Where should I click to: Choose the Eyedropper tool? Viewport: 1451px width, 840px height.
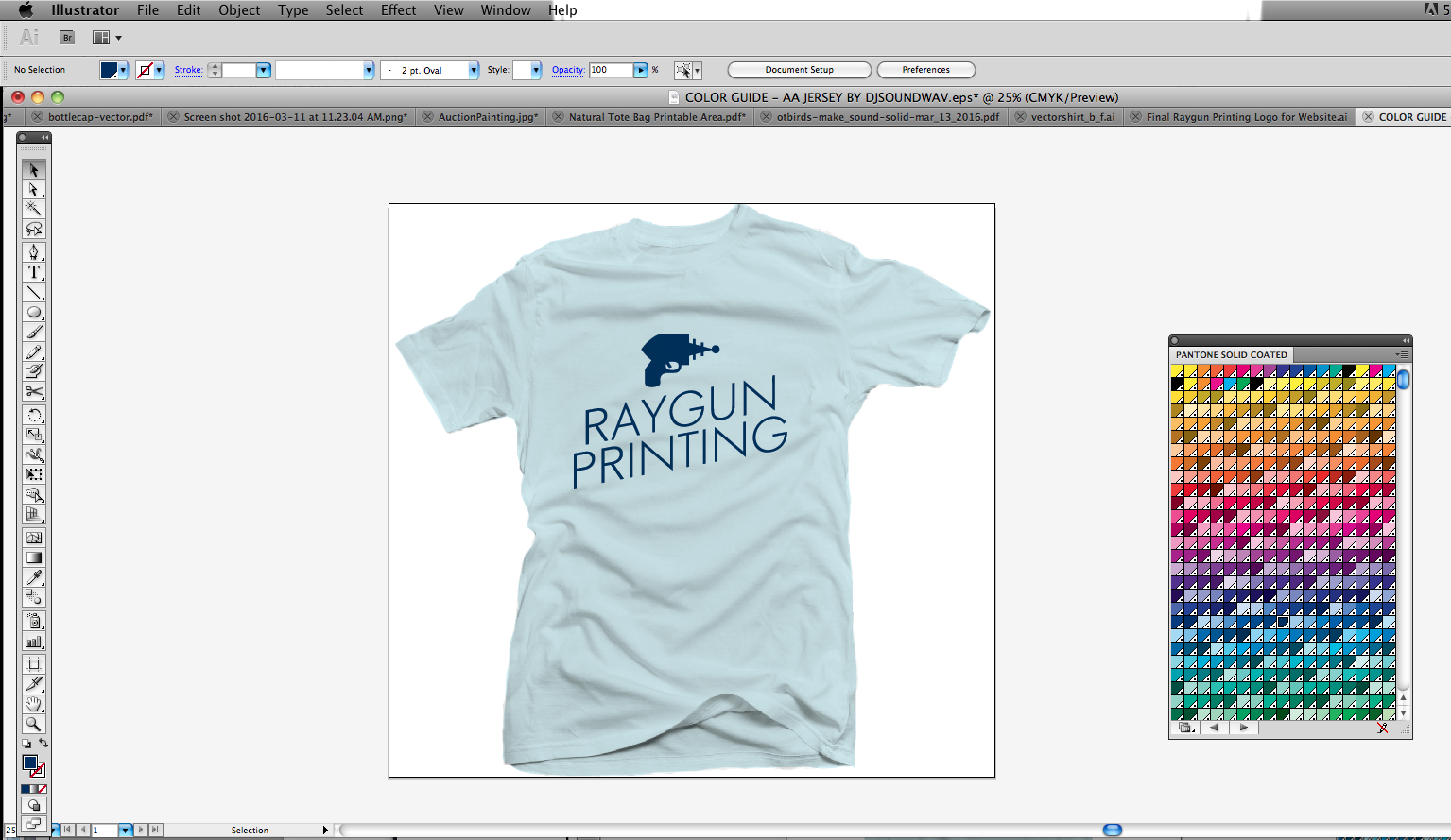[34, 577]
